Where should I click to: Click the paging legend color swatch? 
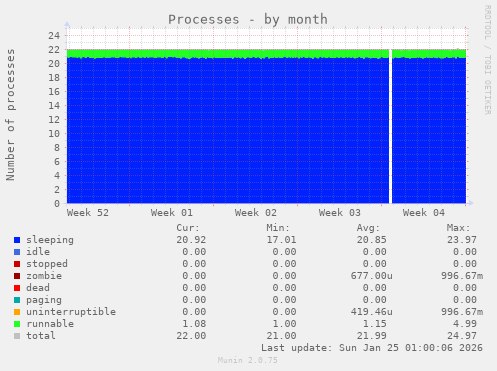coord(17,300)
